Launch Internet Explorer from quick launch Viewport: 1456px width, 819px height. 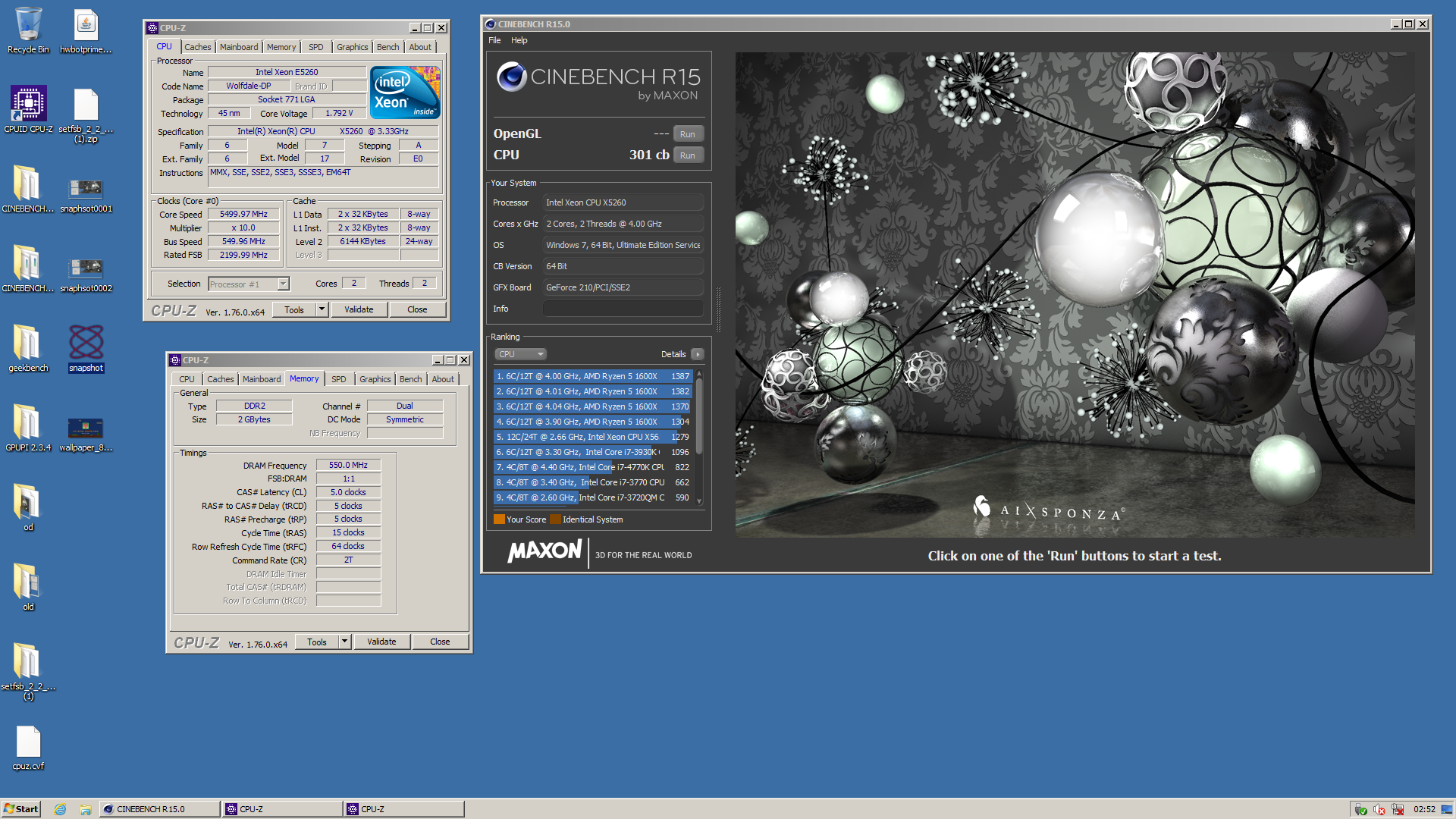click(x=60, y=809)
